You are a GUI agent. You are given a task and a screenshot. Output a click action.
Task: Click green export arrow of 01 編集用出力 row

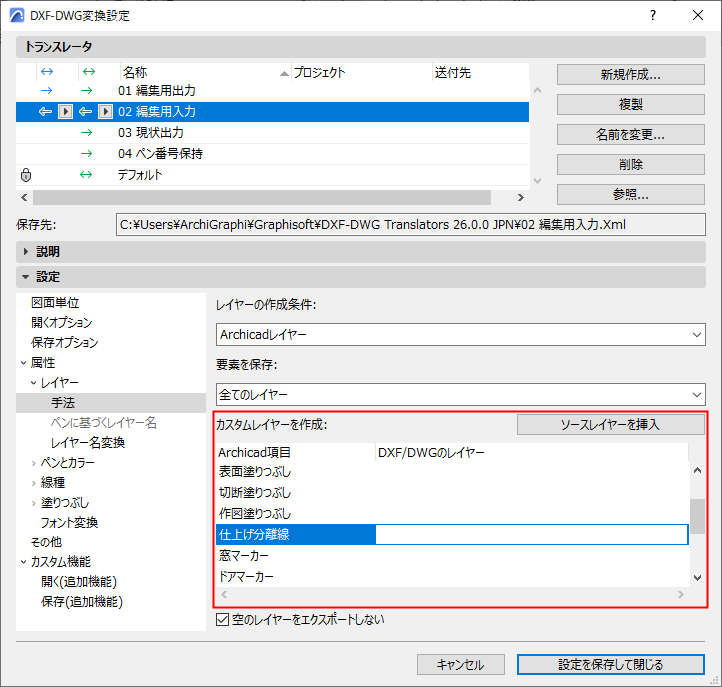87,91
